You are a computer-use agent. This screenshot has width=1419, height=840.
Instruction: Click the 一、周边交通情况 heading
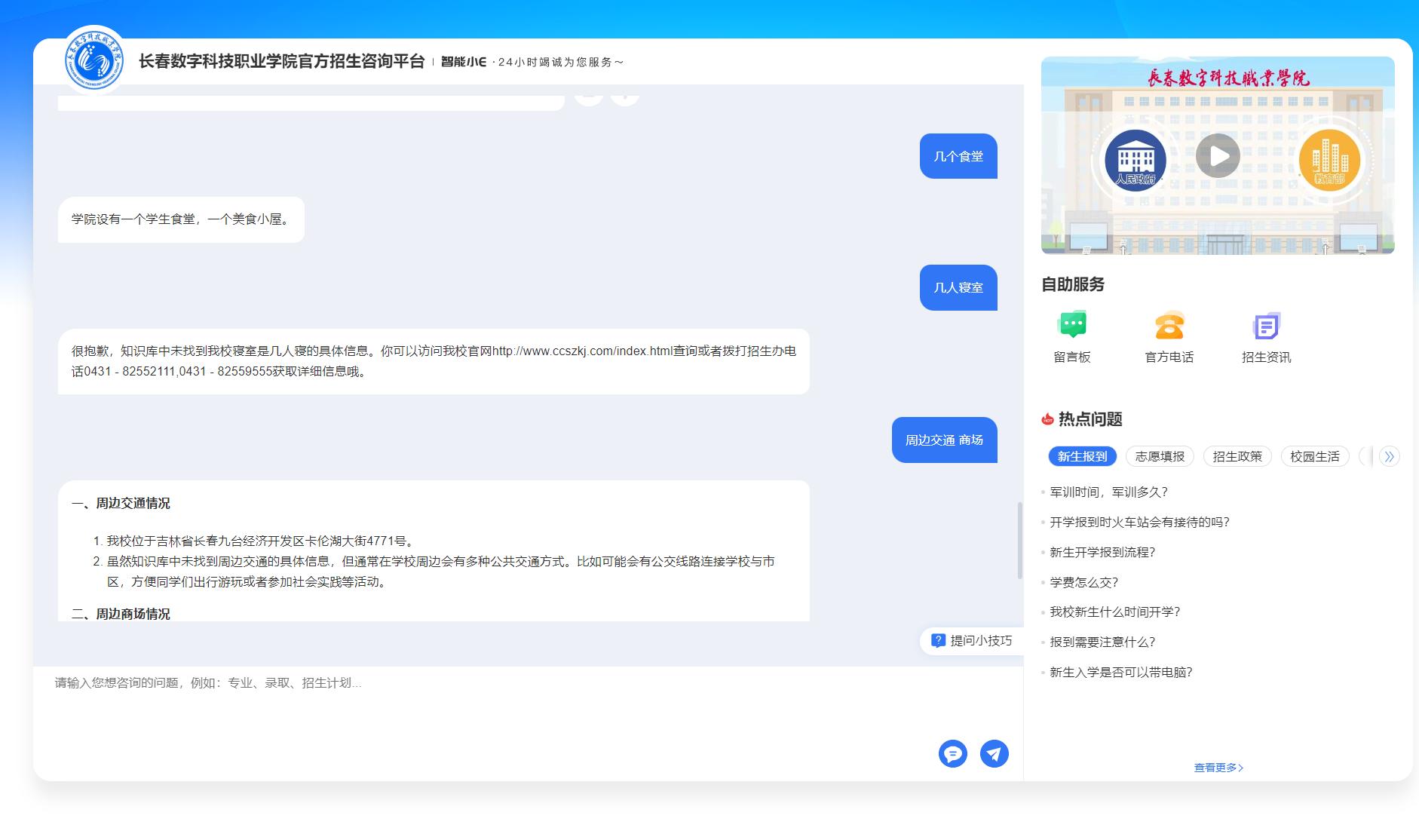pyautogui.click(x=121, y=504)
